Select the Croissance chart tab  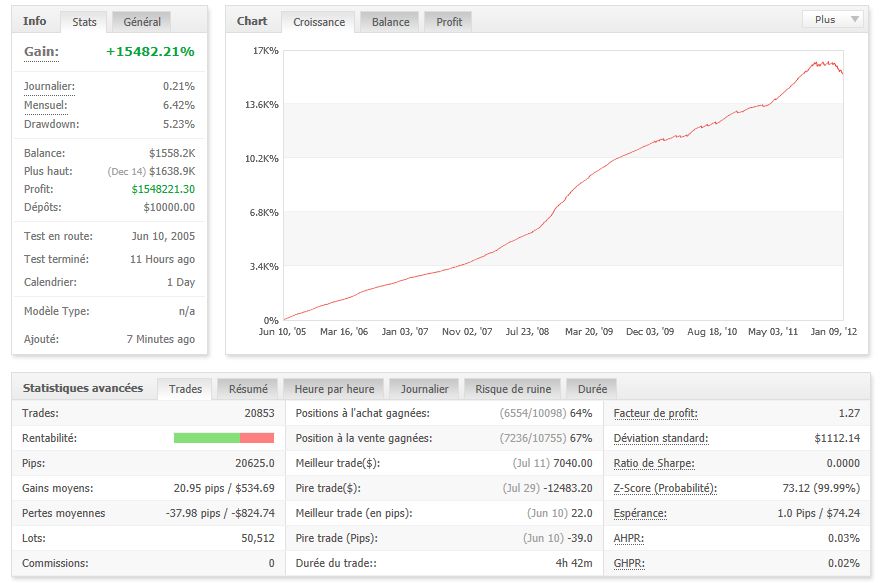[319, 22]
